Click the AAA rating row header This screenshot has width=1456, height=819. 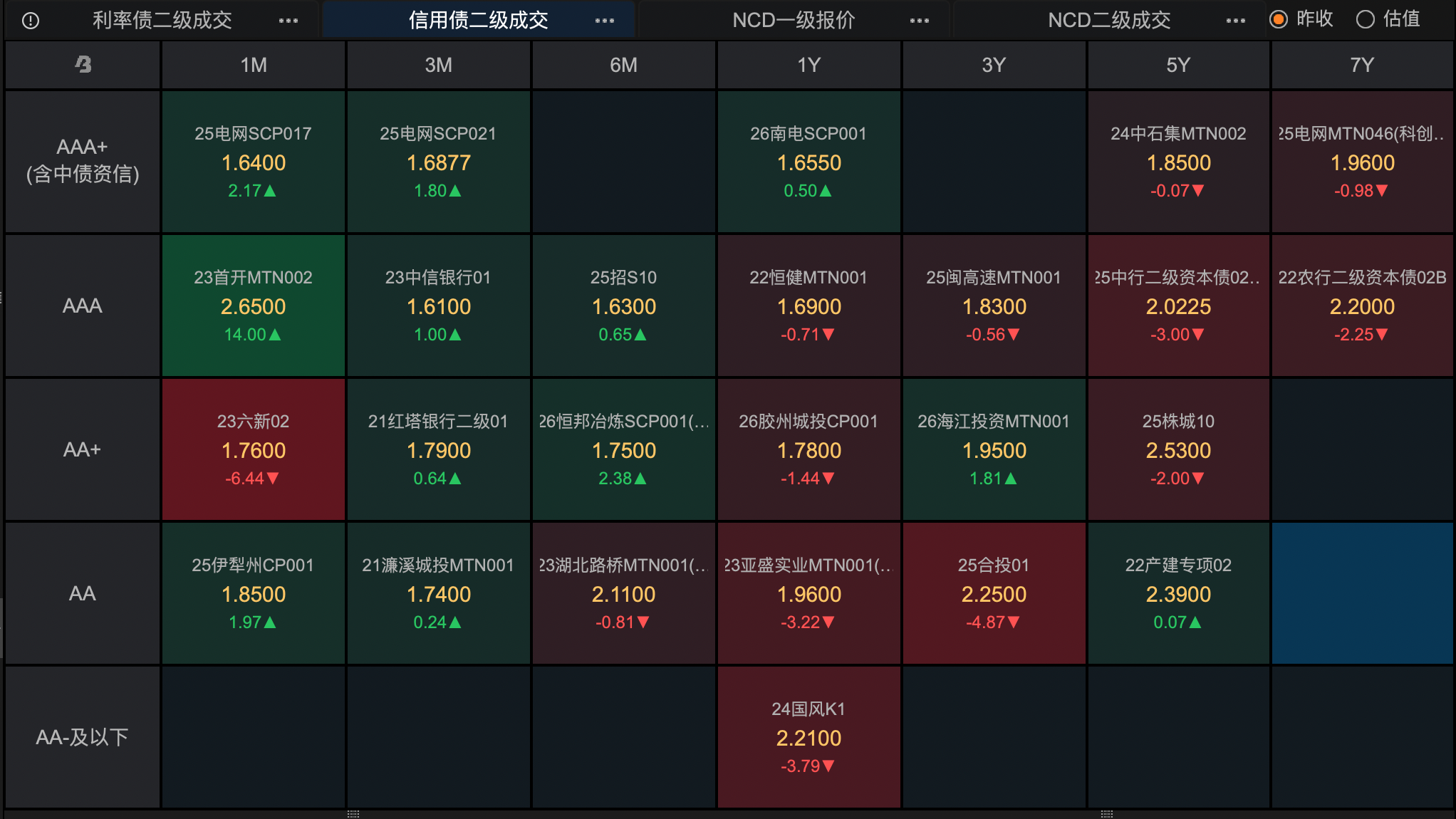coord(83,306)
